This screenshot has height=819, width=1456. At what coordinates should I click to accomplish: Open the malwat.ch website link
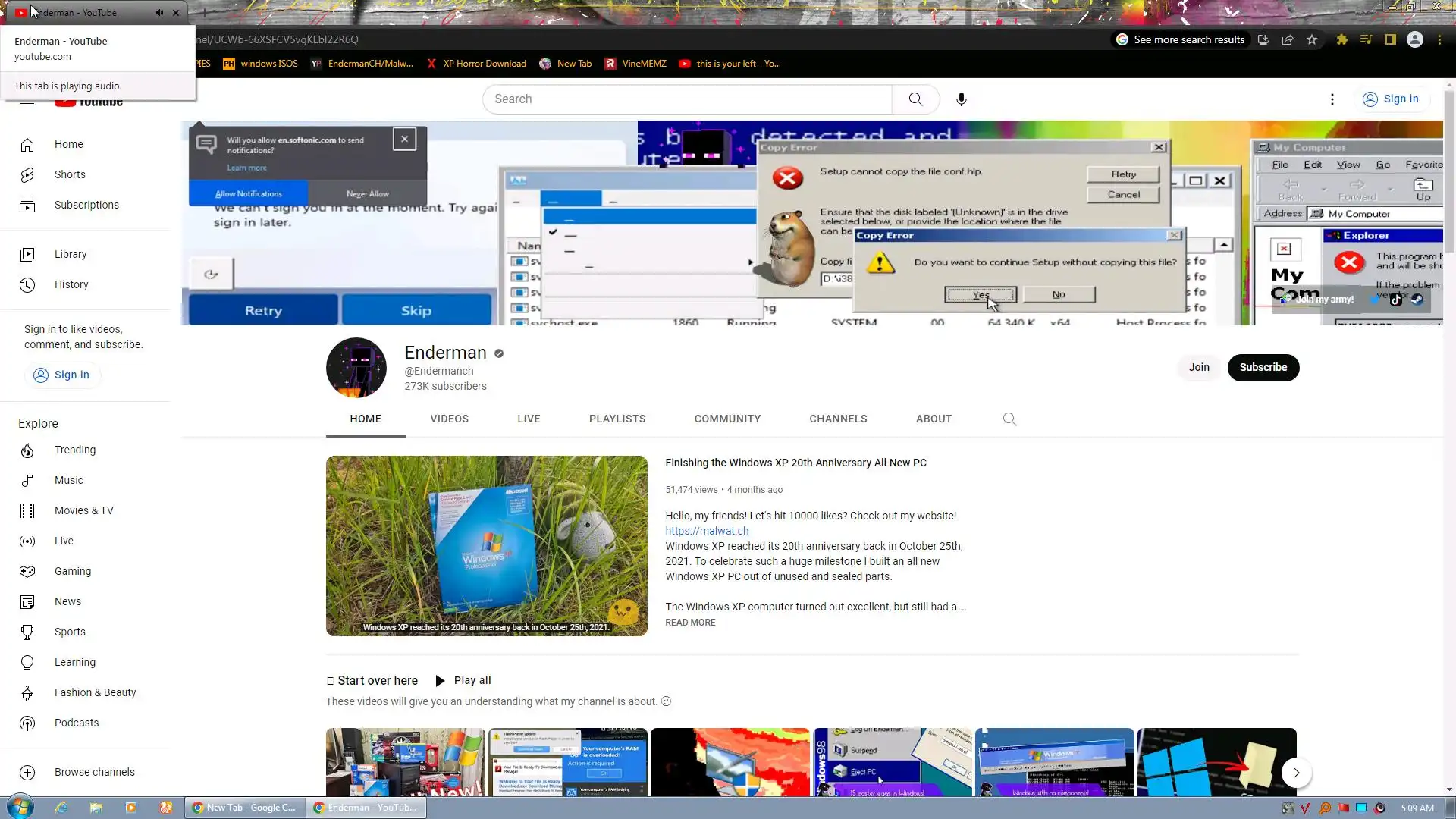pyautogui.click(x=707, y=531)
